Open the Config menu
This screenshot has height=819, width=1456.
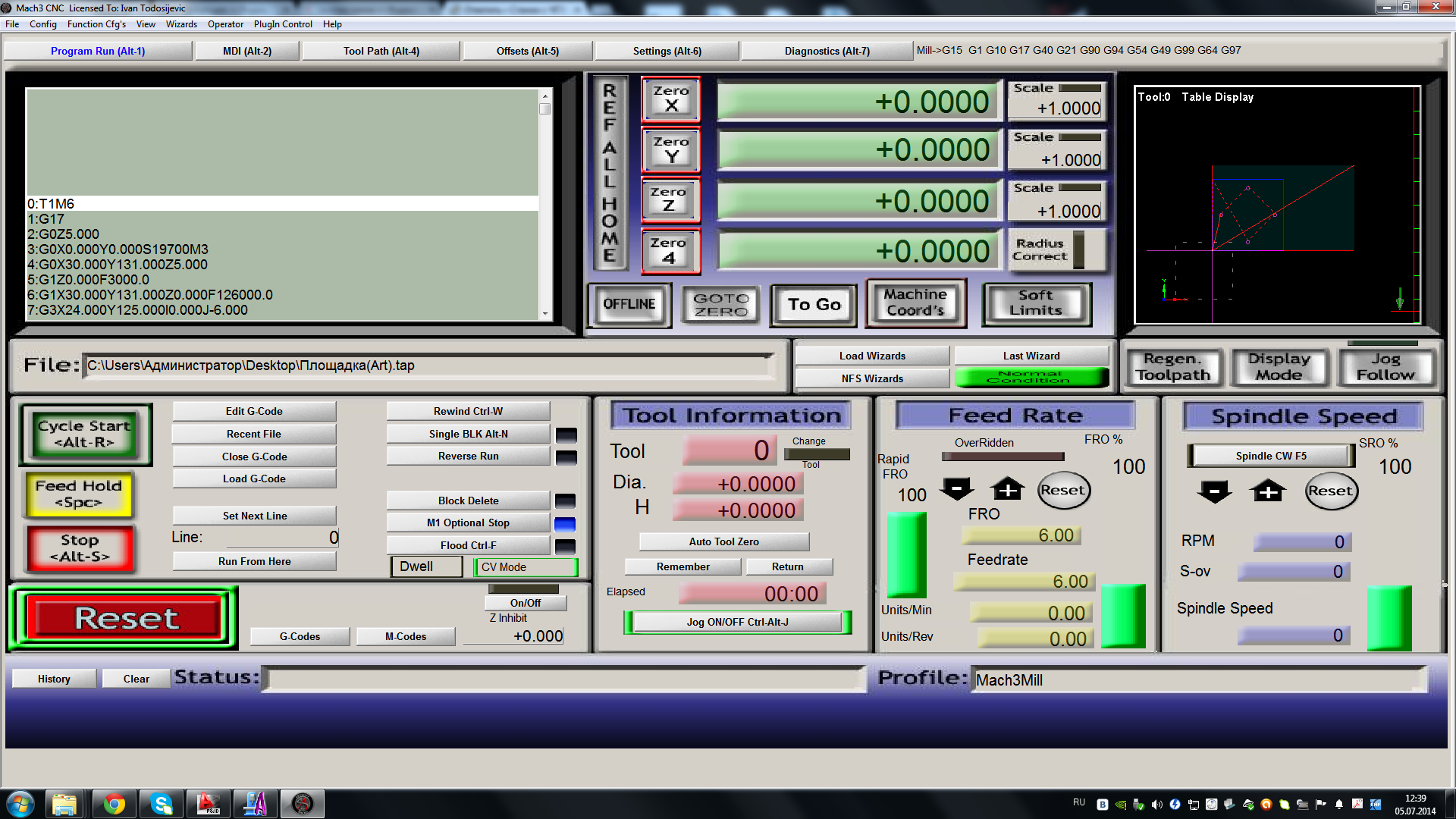[42, 24]
